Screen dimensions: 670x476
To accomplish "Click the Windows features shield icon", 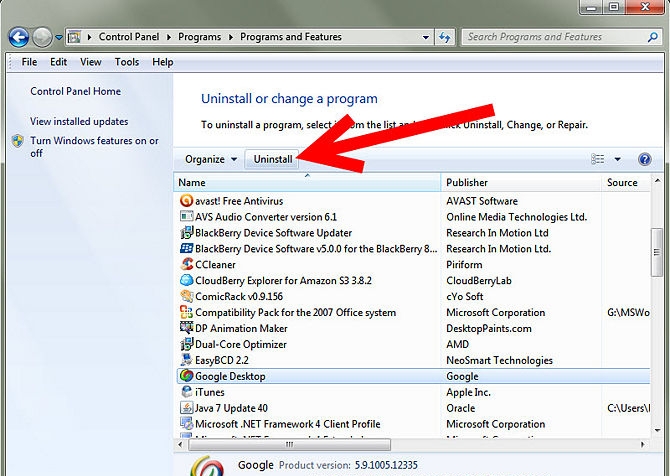I will click(18, 141).
